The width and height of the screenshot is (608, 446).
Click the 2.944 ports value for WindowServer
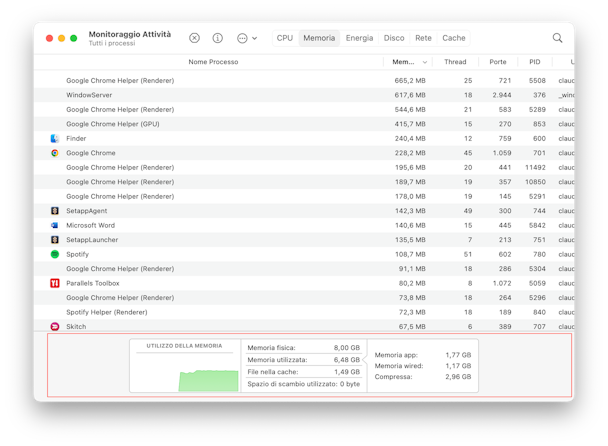pos(502,95)
